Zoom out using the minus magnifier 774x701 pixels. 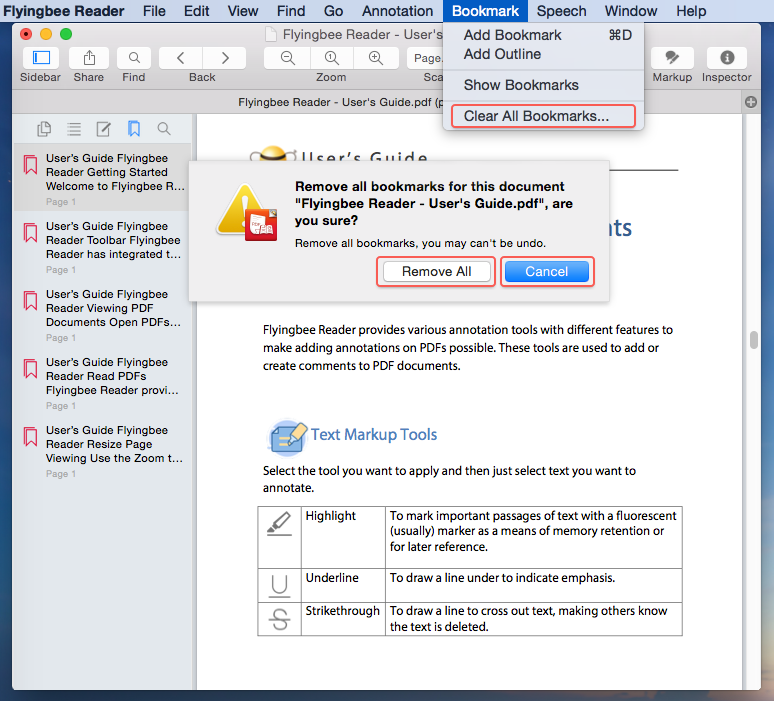[x=287, y=58]
